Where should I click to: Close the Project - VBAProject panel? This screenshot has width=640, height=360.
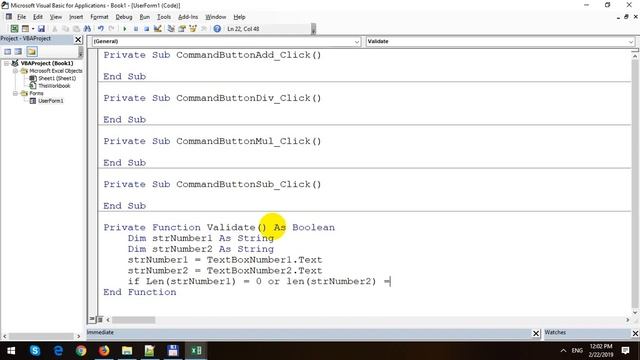78,39
